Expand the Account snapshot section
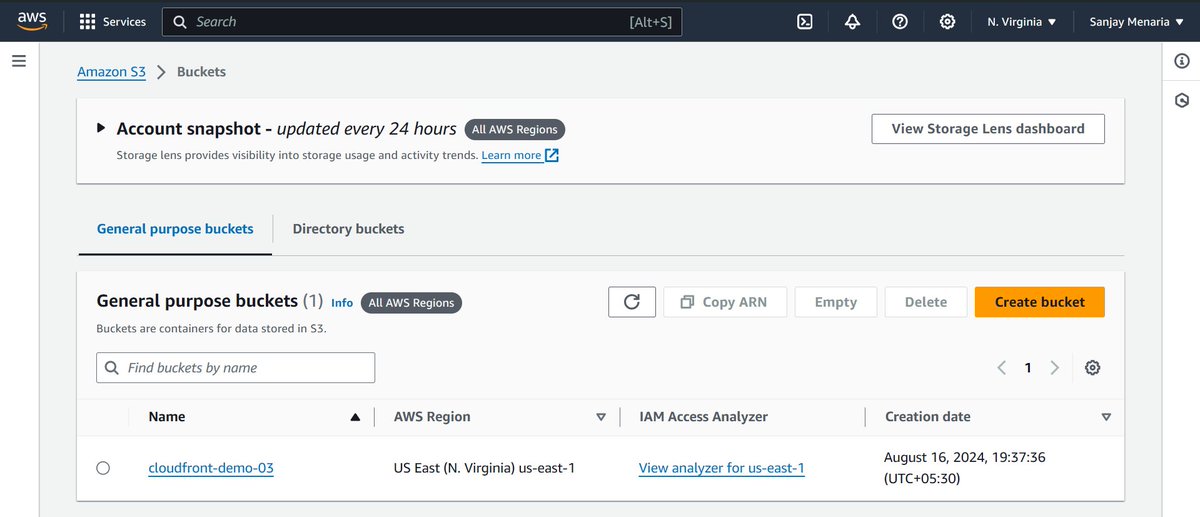 (101, 128)
